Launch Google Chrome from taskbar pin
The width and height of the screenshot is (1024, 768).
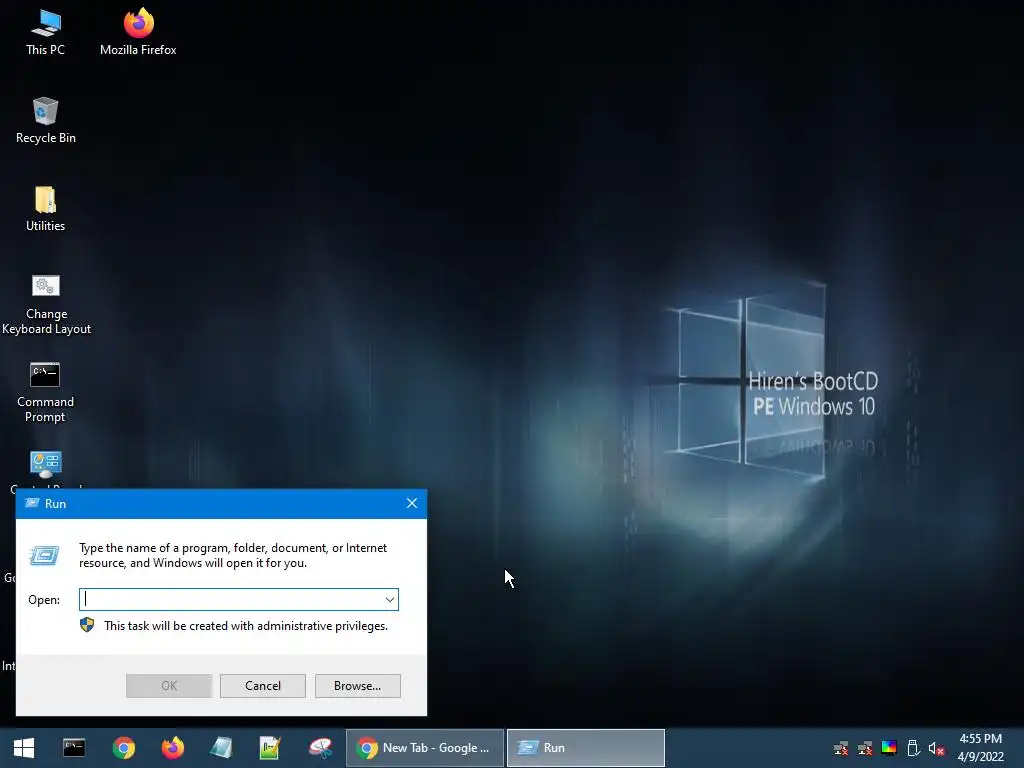123,748
